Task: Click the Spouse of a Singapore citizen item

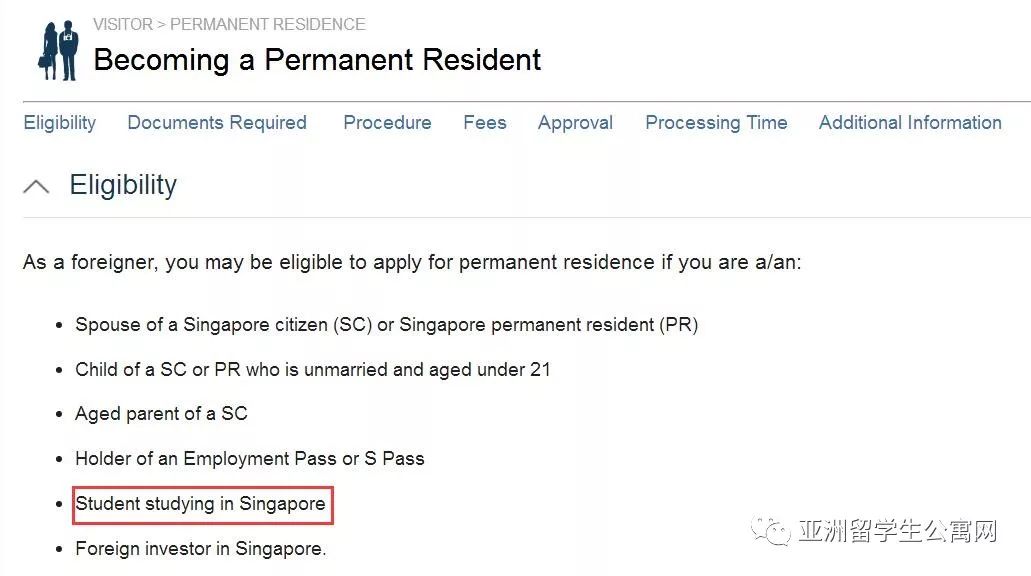Action: click(386, 325)
